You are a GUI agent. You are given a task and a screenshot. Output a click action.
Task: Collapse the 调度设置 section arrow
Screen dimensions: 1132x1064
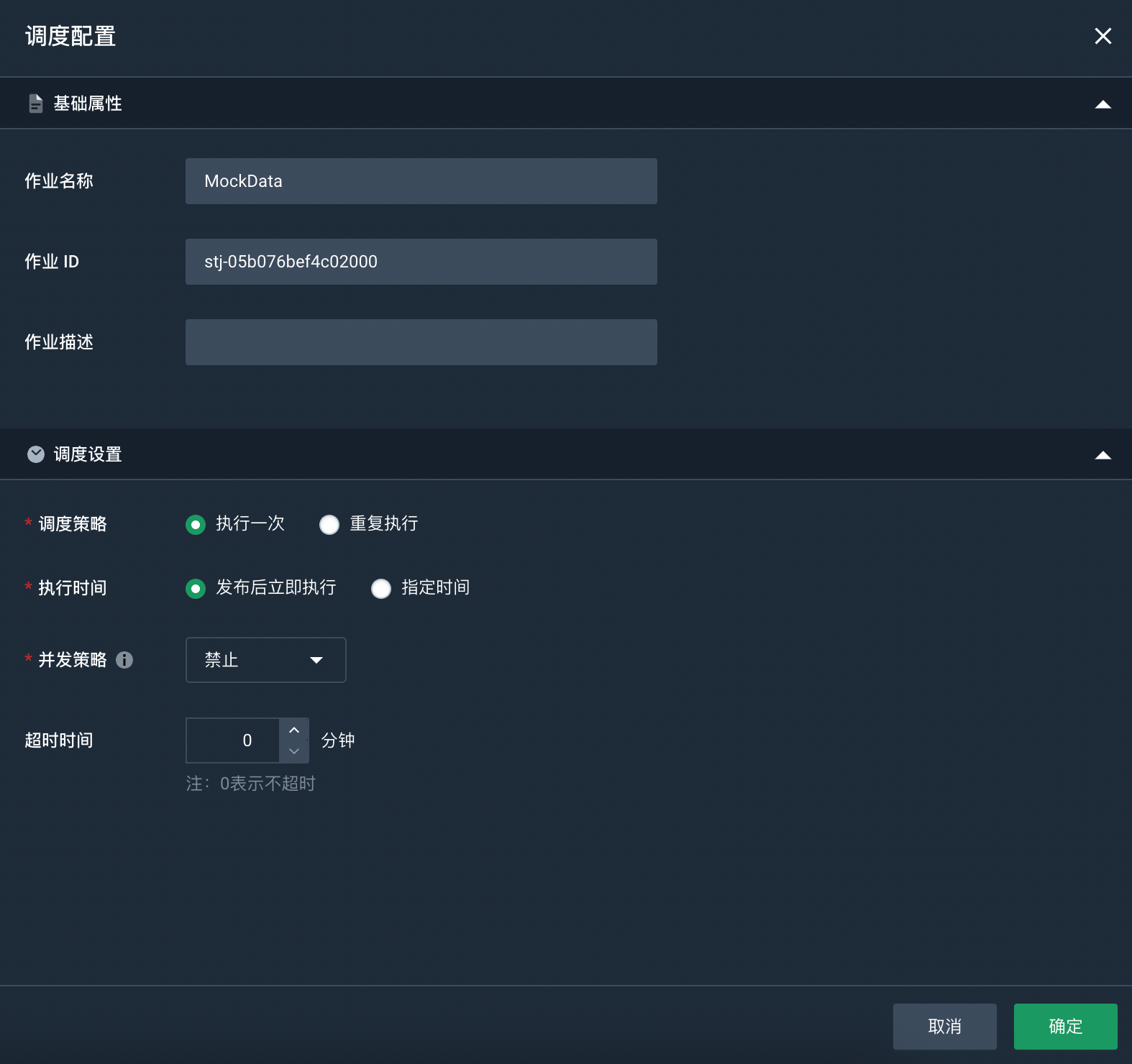[x=1103, y=455]
